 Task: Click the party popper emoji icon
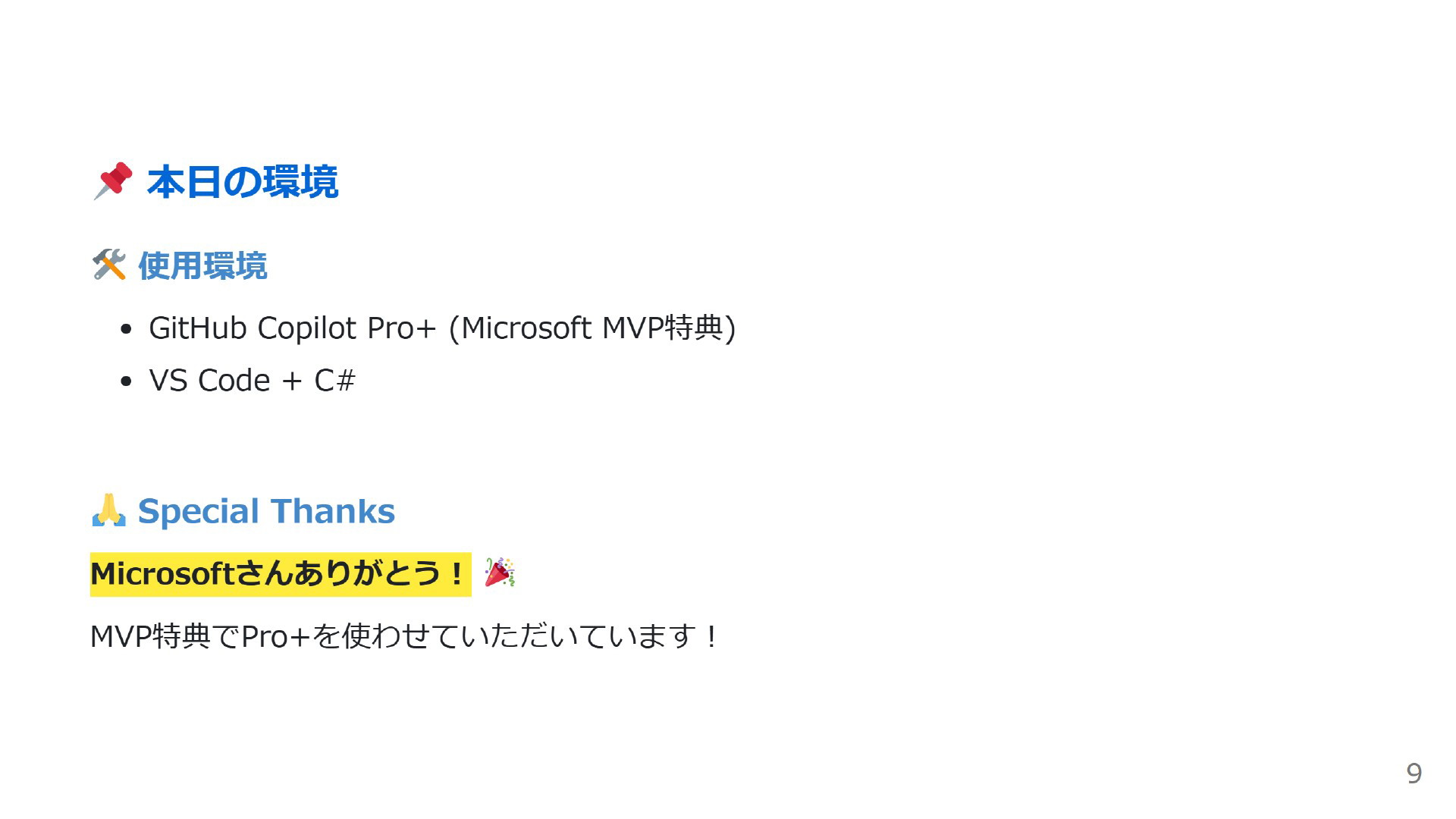click(500, 573)
